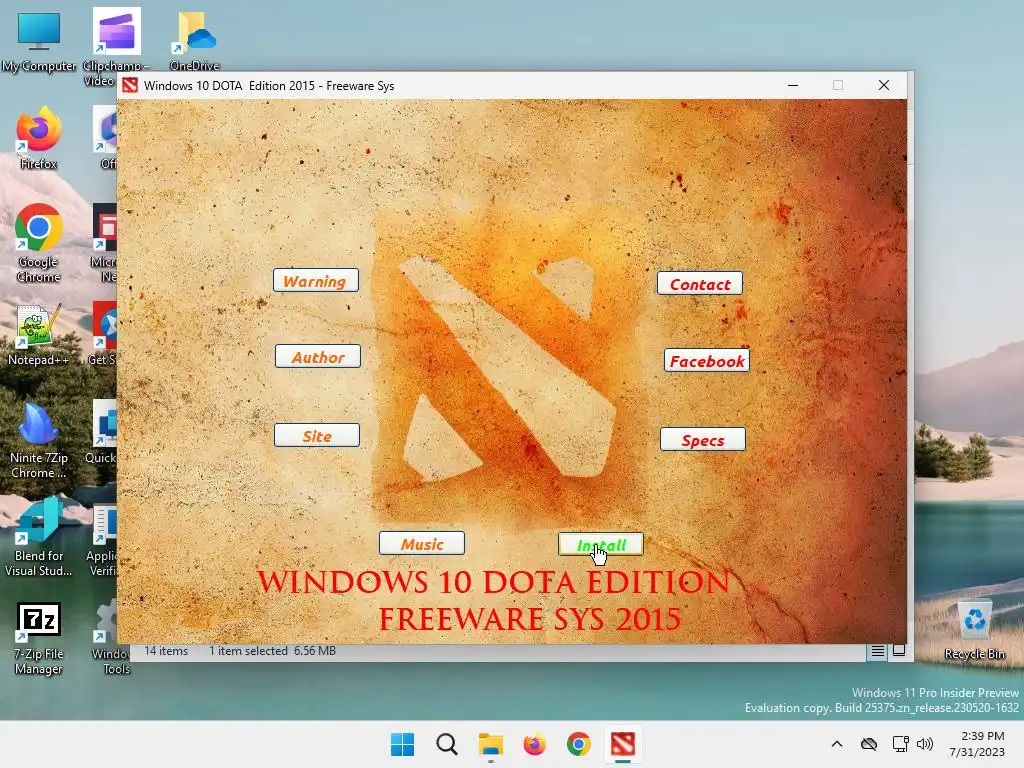Close the DOTA Edition window

click(884, 86)
